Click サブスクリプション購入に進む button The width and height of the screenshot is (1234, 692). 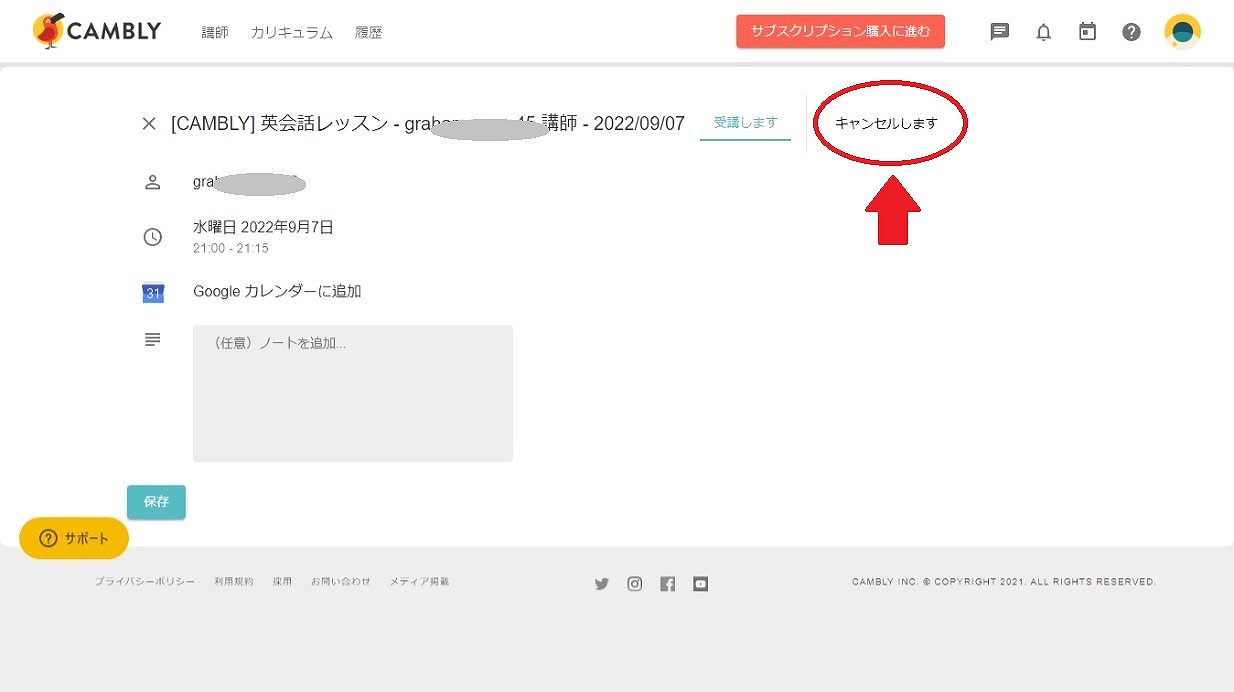click(840, 32)
